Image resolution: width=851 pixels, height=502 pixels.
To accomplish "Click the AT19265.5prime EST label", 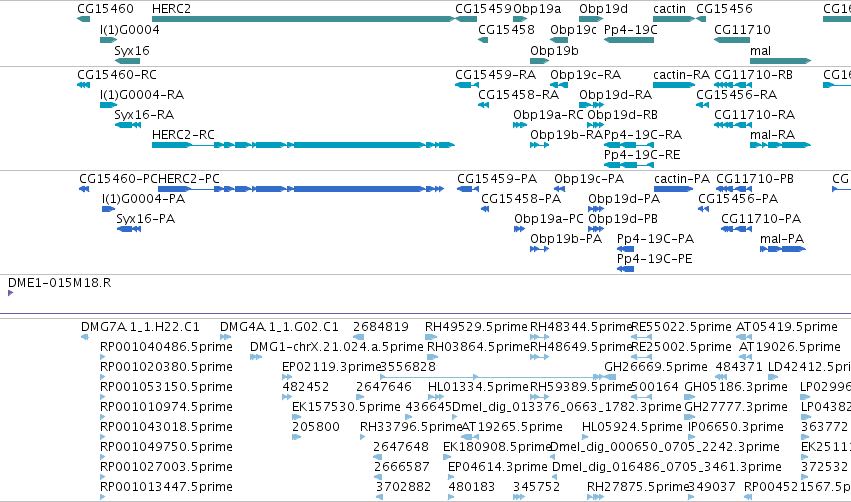I will click(512, 427).
